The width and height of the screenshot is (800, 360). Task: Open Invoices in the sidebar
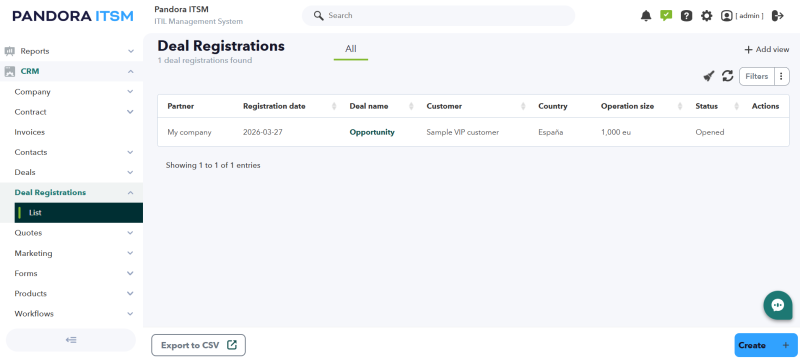pos(30,133)
